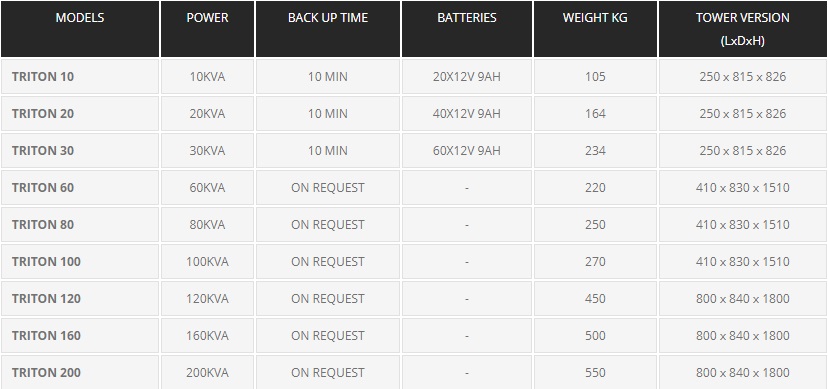
Task: Click the 20X12V 9AH batteries cell
Action: (x=467, y=77)
